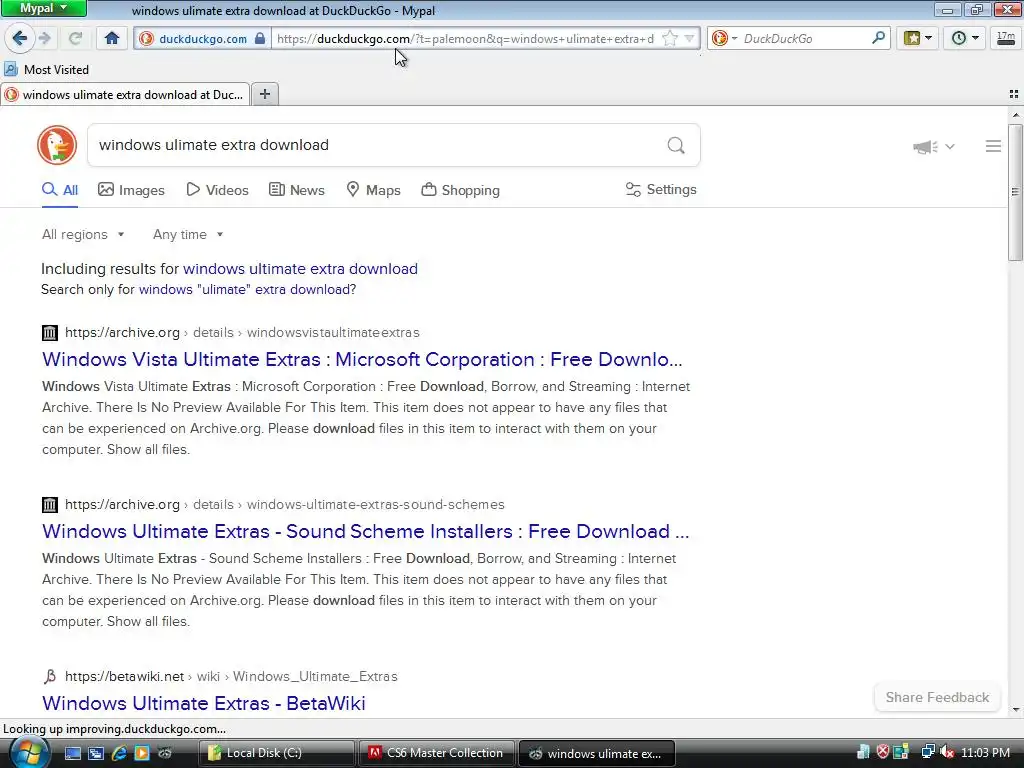
Task: Click the betawiki.net result URL
Action: 231,677
